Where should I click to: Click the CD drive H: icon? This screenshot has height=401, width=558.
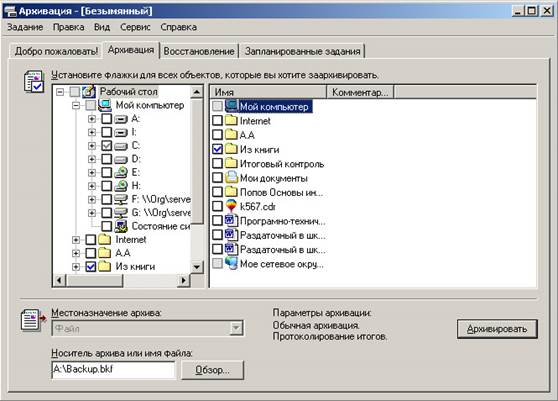121,186
